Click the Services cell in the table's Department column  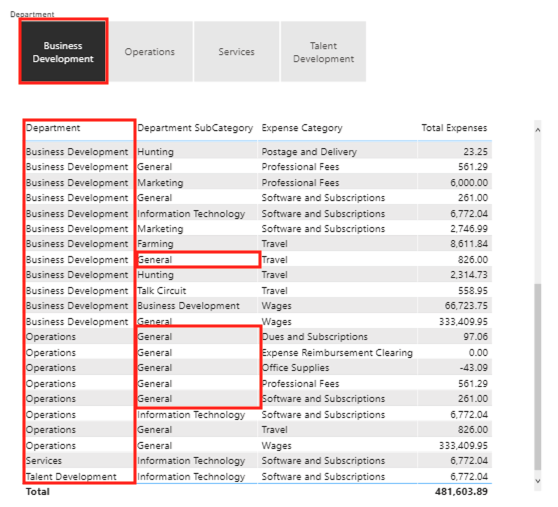coord(44,460)
